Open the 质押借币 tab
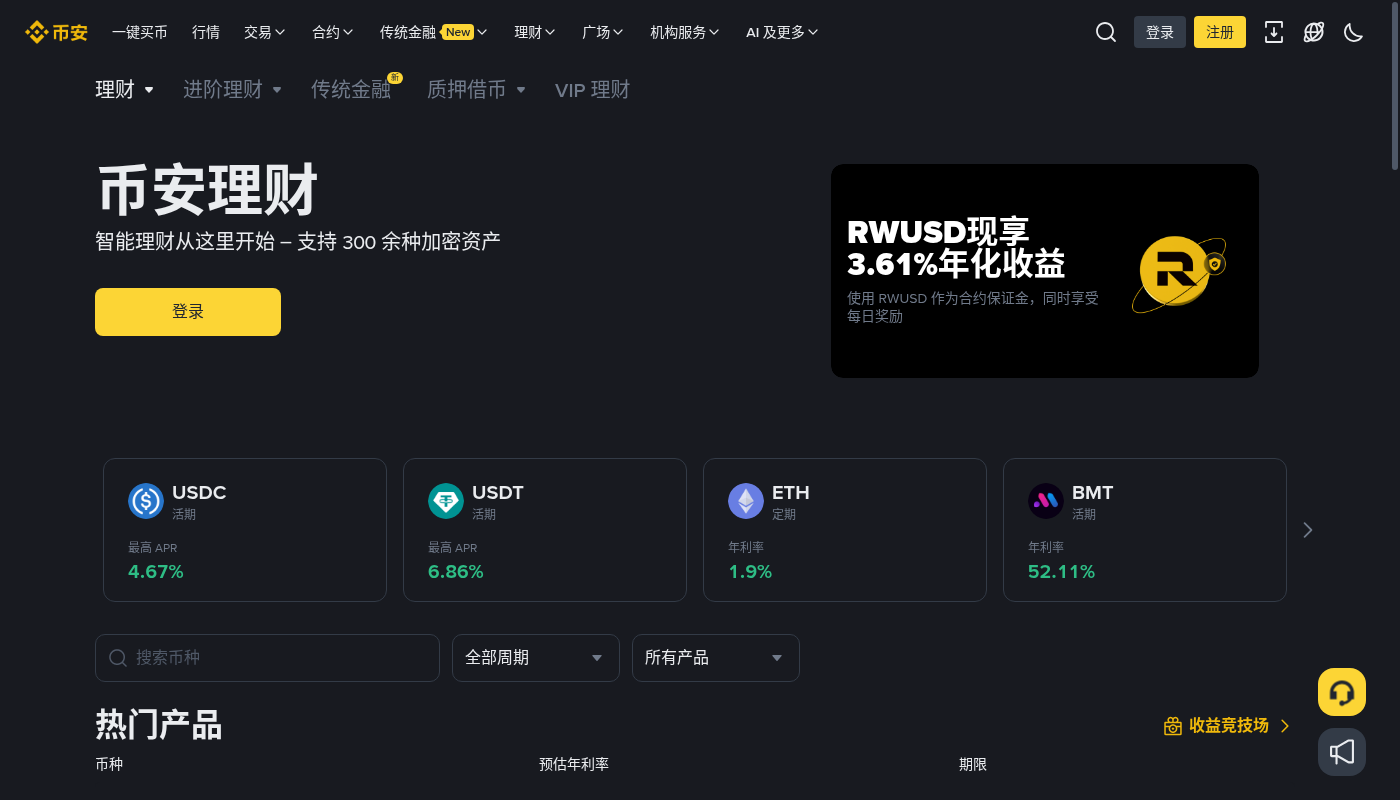 (477, 89)
